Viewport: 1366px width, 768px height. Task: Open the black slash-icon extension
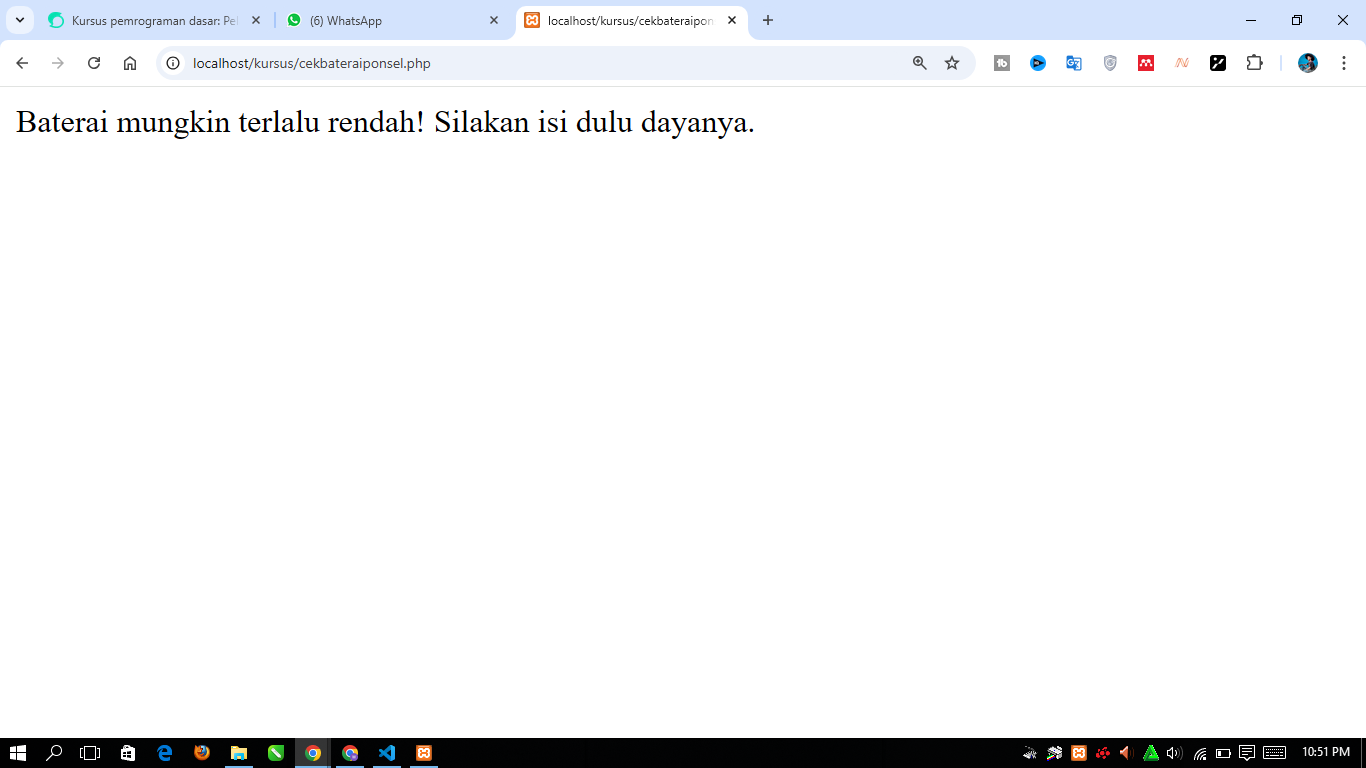click(x=1218, y=63)
